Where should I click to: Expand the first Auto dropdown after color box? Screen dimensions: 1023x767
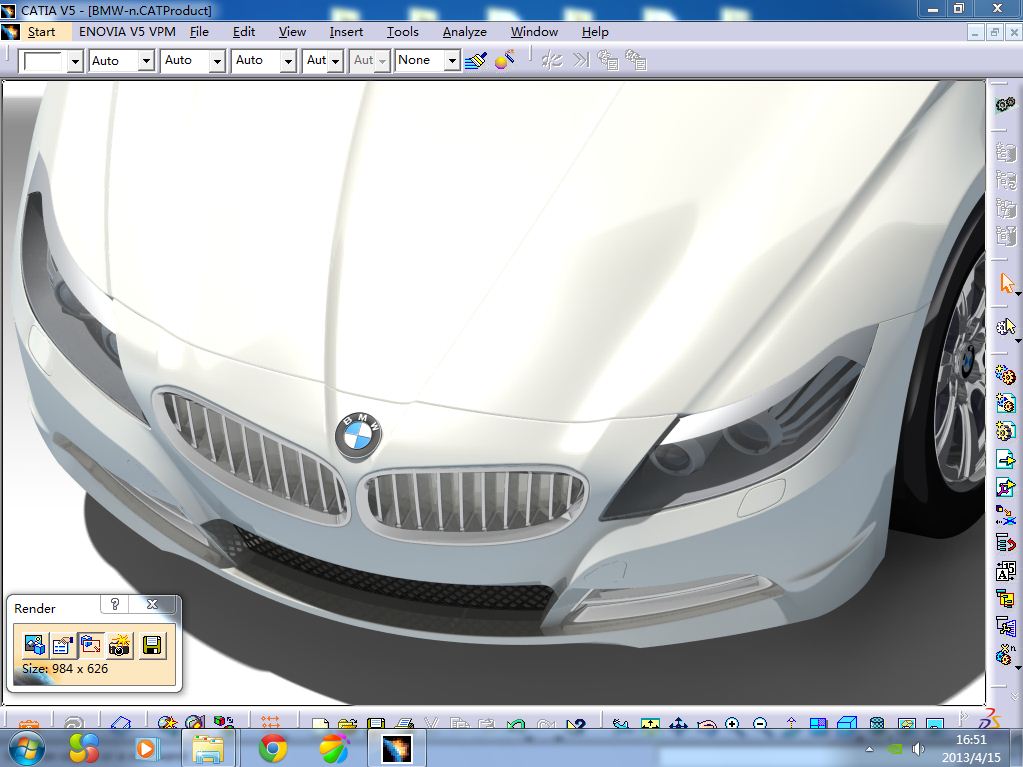click(146, 61)
